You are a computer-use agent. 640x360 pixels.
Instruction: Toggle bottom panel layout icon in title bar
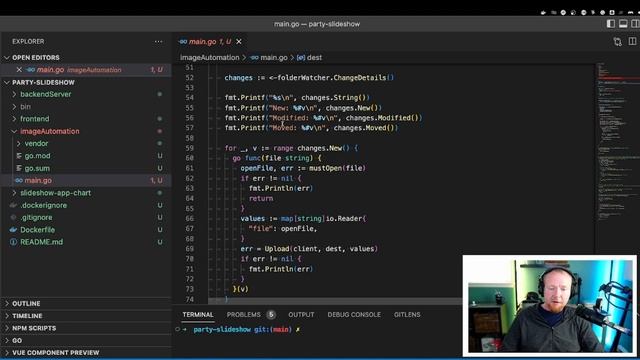pos(623,24)
